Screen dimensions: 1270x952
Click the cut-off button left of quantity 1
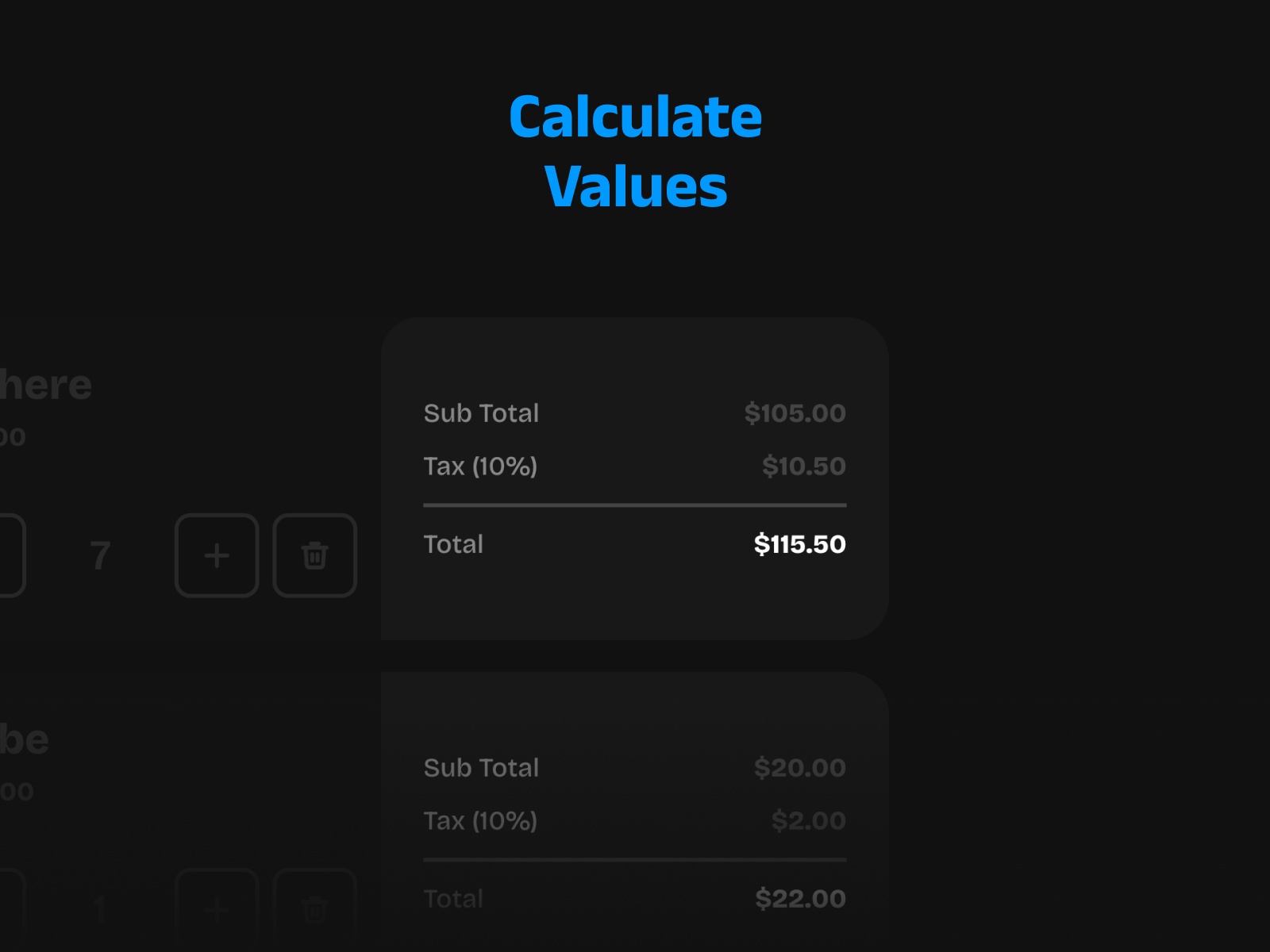(11, 909)
